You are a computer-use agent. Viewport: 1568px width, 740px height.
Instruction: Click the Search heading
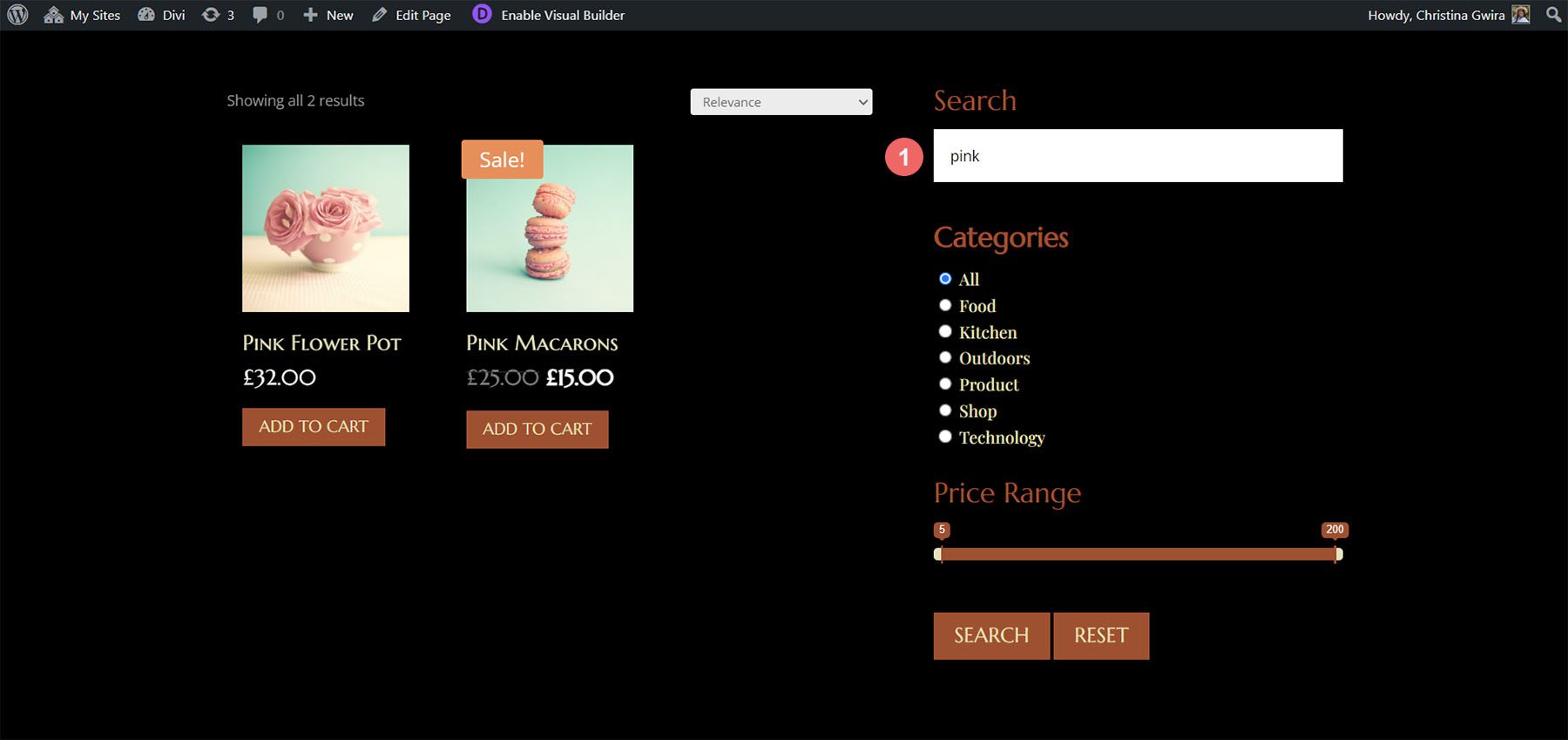pos(975,100)
